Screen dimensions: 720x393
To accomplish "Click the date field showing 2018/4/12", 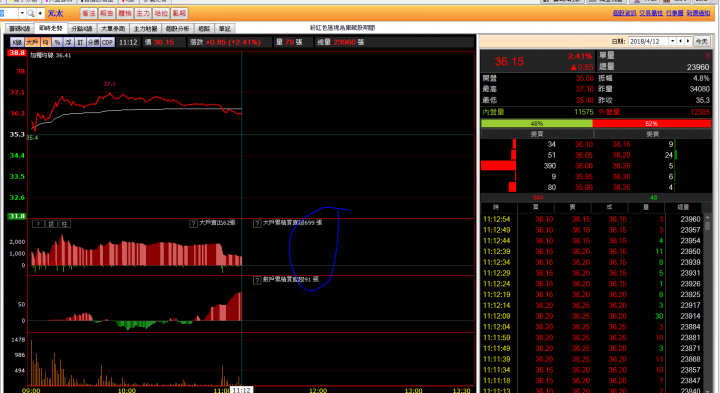I will pyautogui.click(x=648, y=41).
